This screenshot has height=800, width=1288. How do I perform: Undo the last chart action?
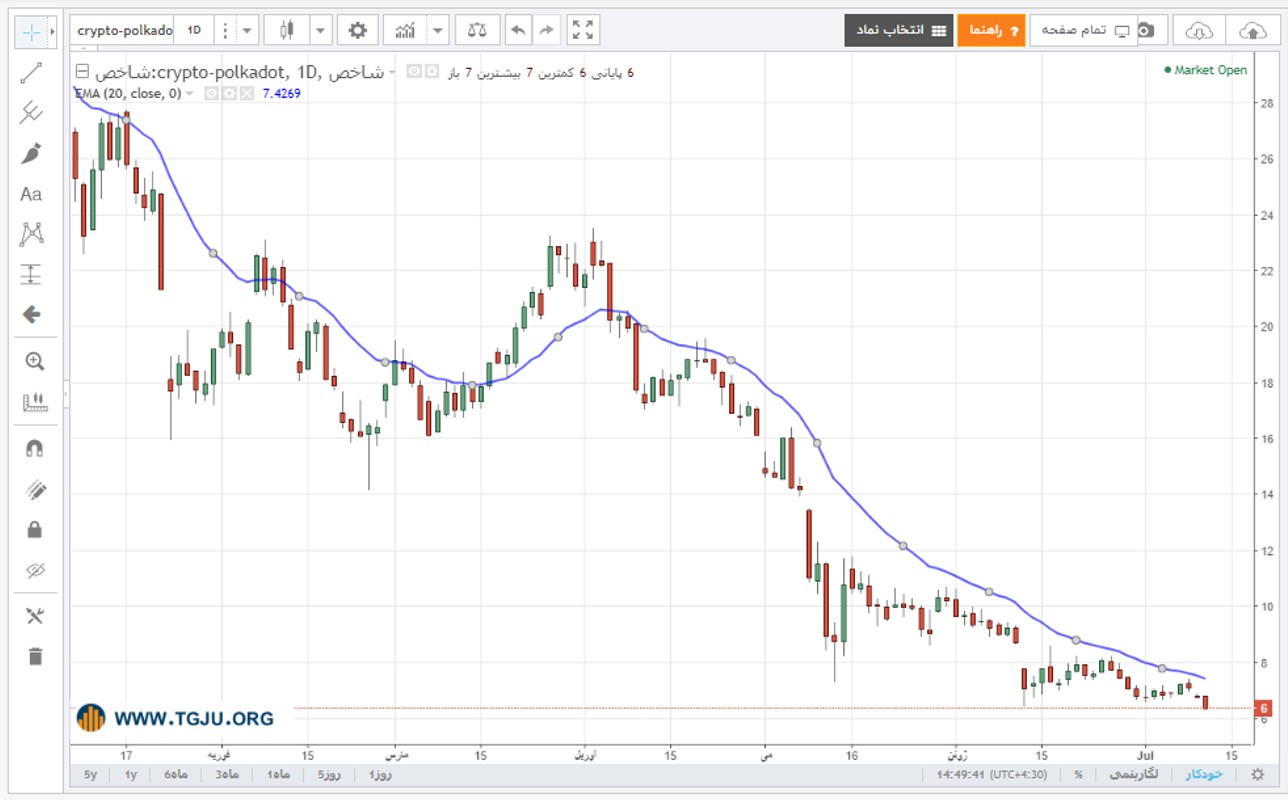coord(518,30)
